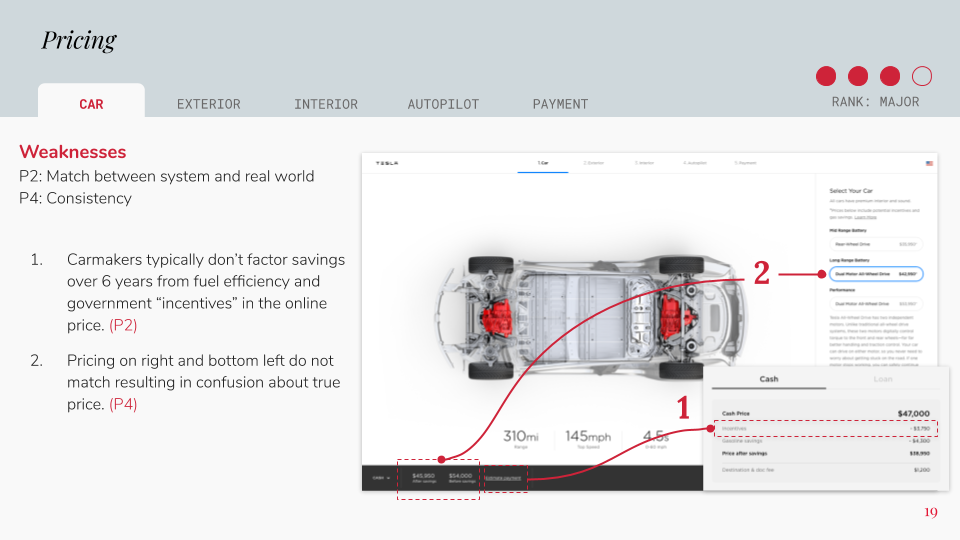
Task: Click the Weaknesses heading
Action: click(72, 152)
